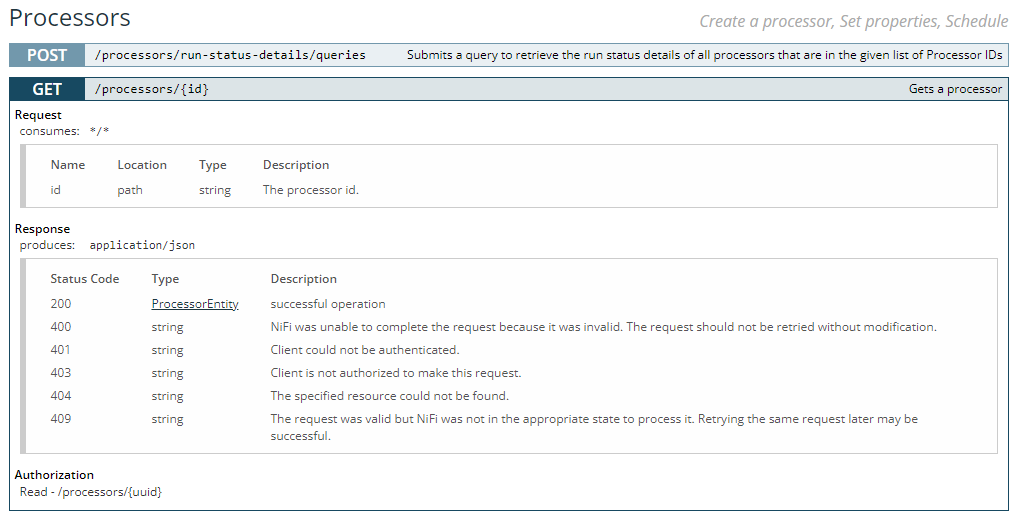The width and height of the screenshot is (1019, 515).
Task: Click the 'successful operation' description
Action: click(328, 304)
